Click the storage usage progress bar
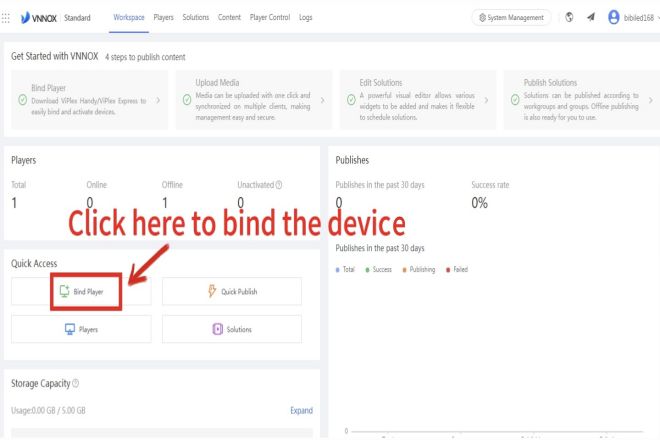The width and height of the screenshot is (660, 440). point(162,433)
